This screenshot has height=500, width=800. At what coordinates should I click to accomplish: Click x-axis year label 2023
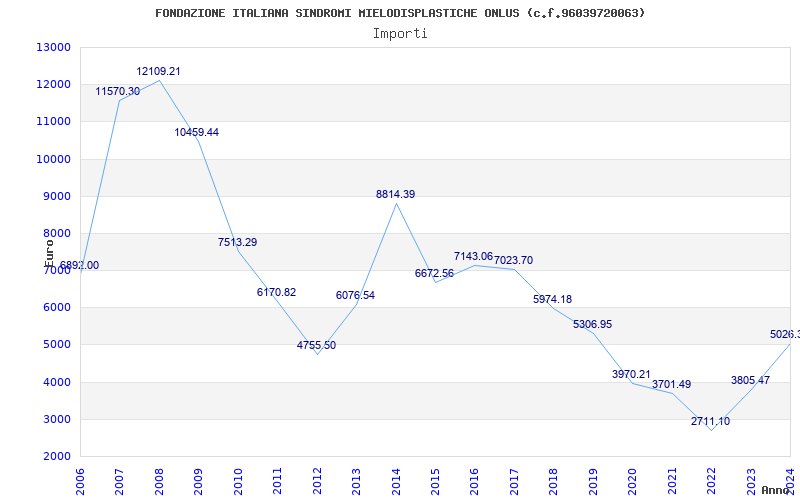pyautogui.click(x=752, y=482)
